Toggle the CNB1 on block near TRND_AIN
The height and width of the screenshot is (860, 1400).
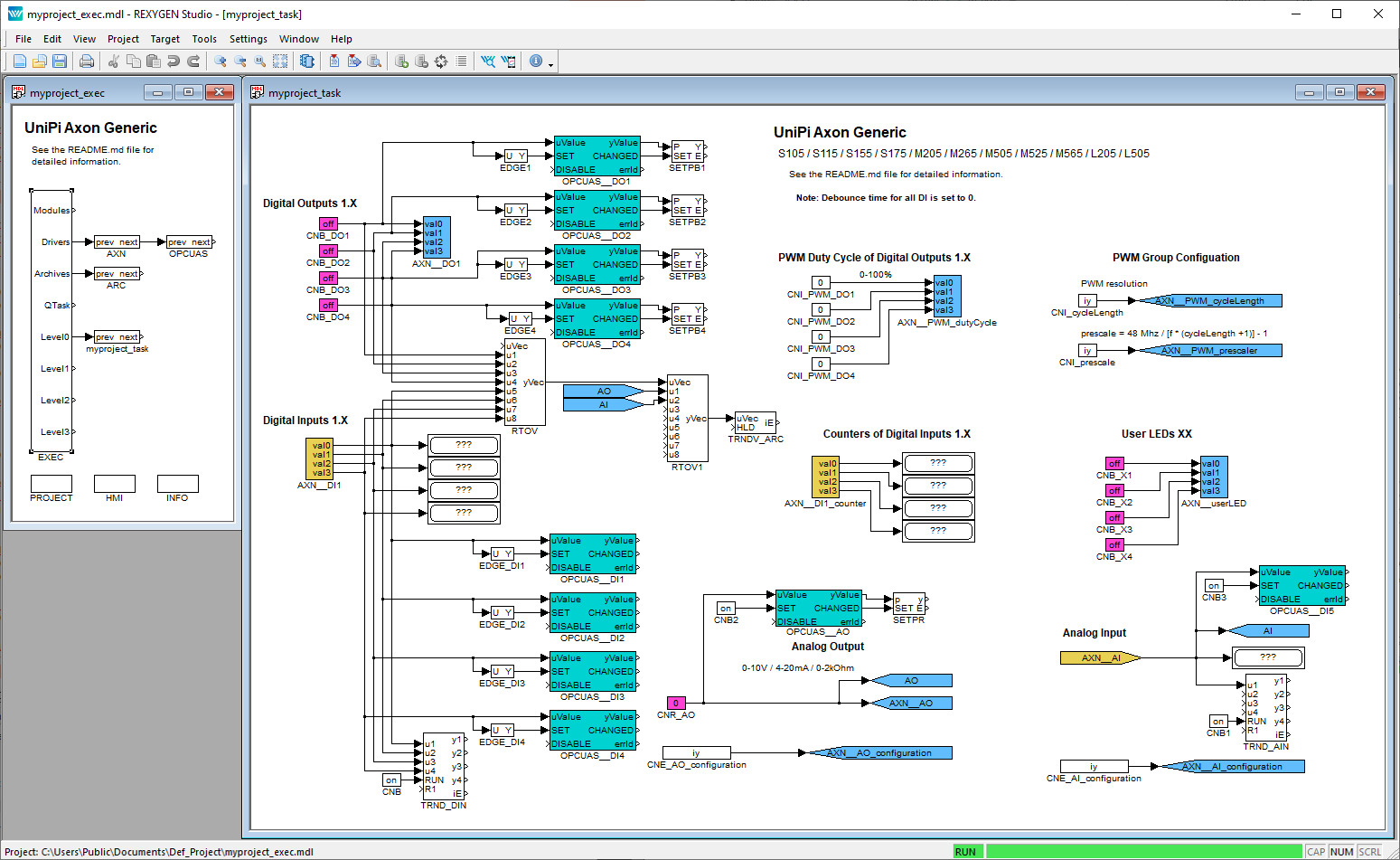click(1218, 721)
